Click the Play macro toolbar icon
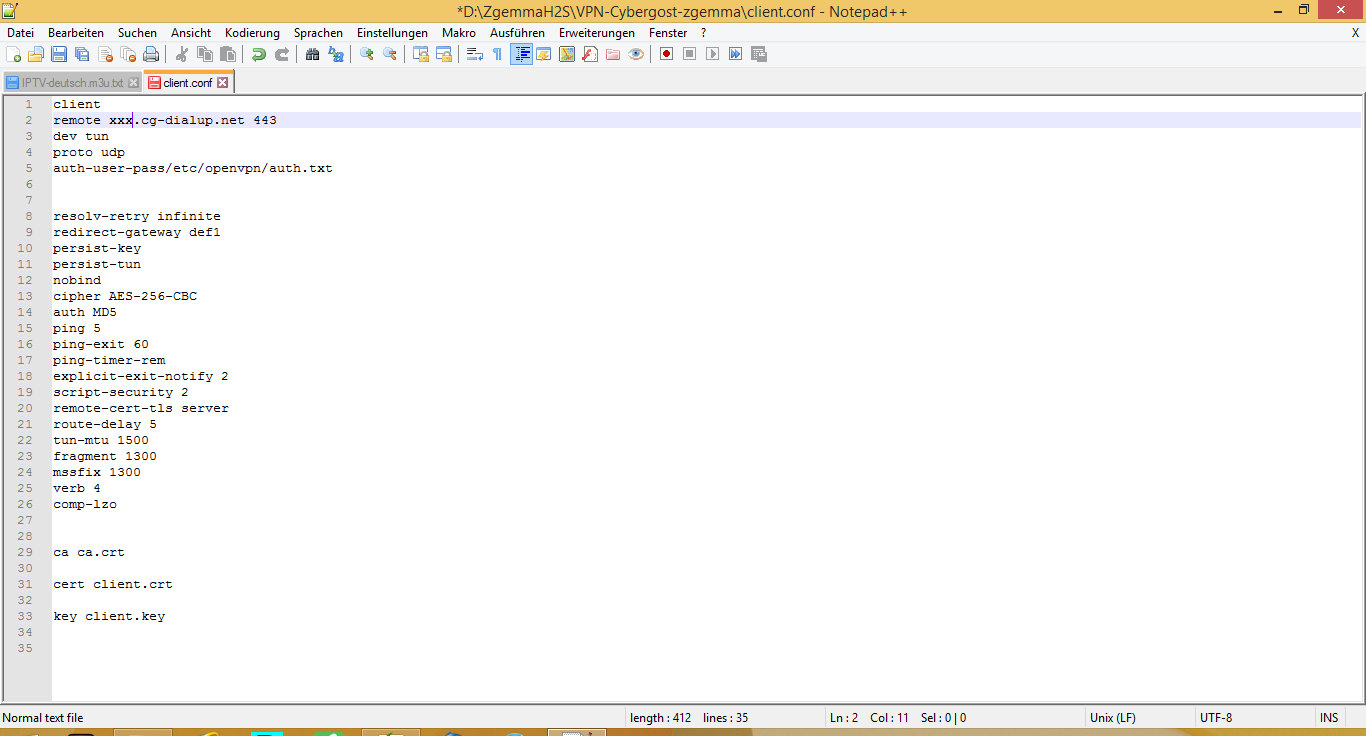Image resolution: width=1366 pixels, height=736 pixels. pyautogui.click(x=712, y=54)
